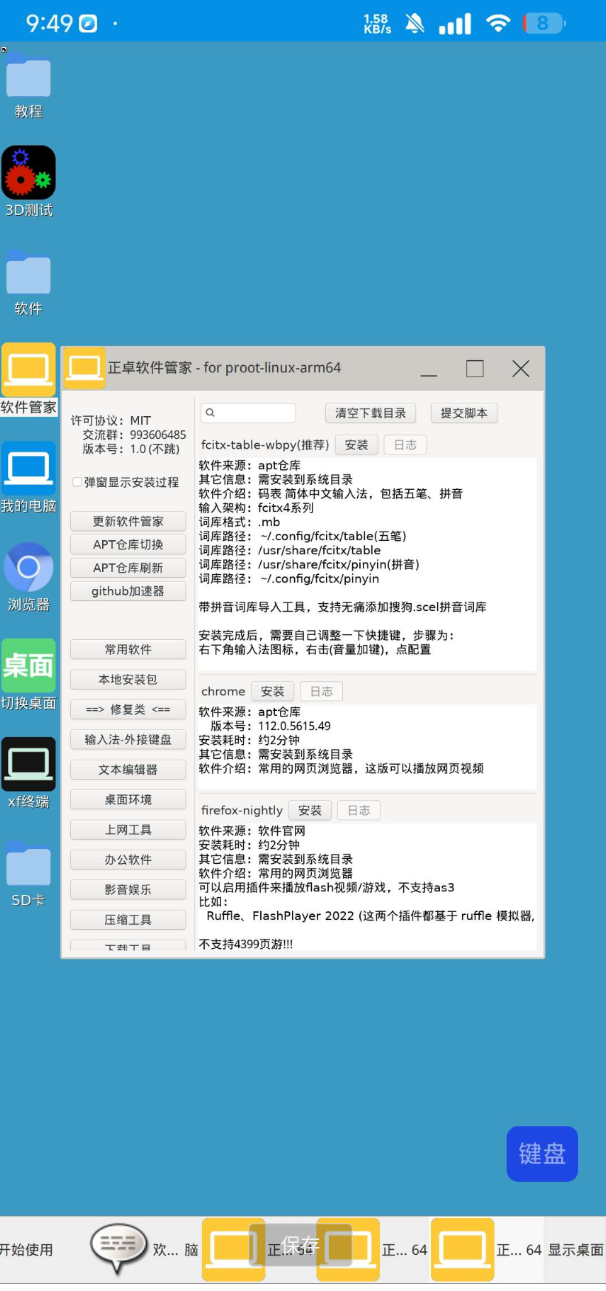The image size is (606, 1291).
Task: Install firefox-nightly via 安装 button
Action: tap(310, 810)
